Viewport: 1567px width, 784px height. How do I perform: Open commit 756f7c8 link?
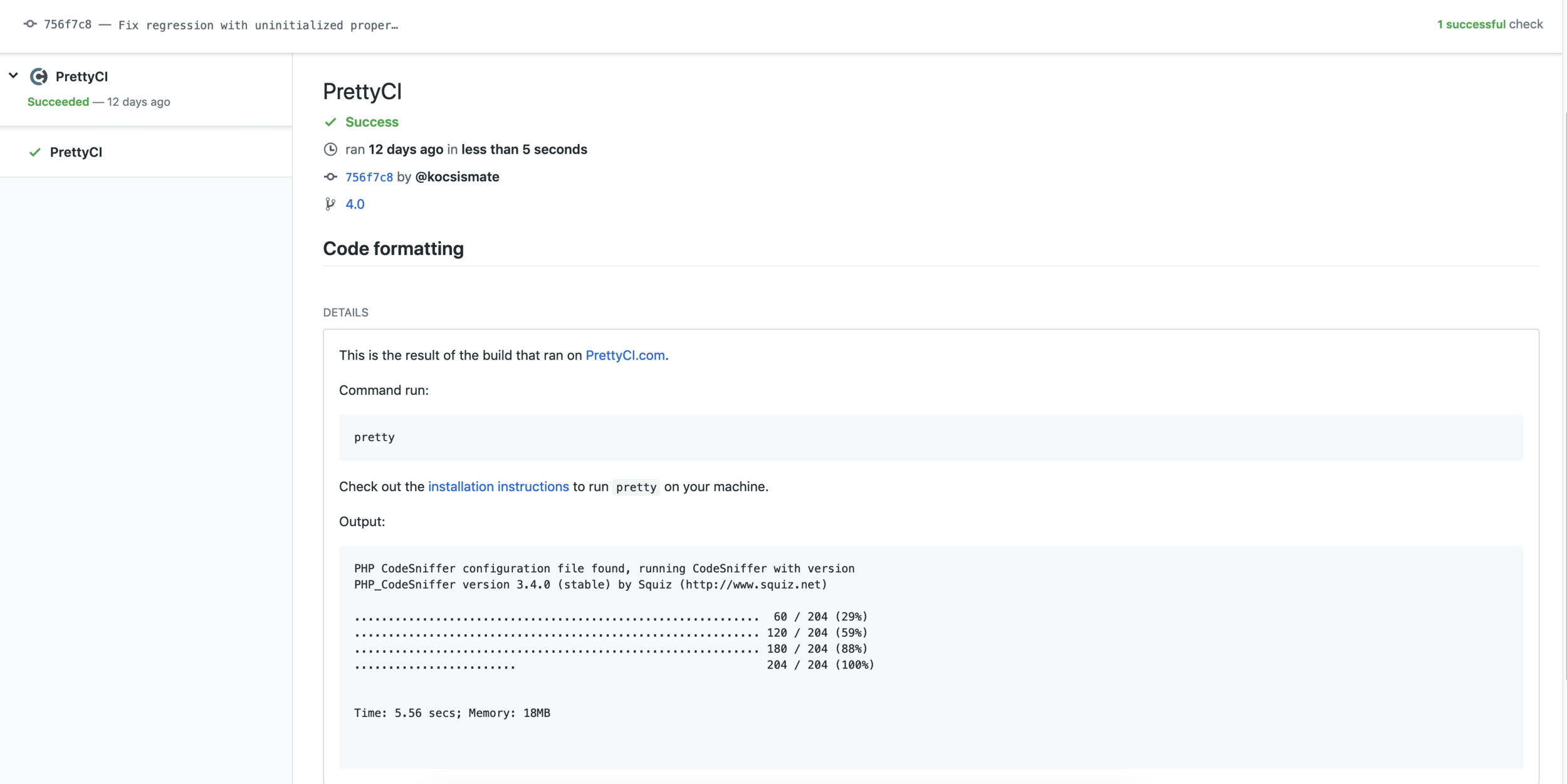pyautogui.click(x=369, y=177)
